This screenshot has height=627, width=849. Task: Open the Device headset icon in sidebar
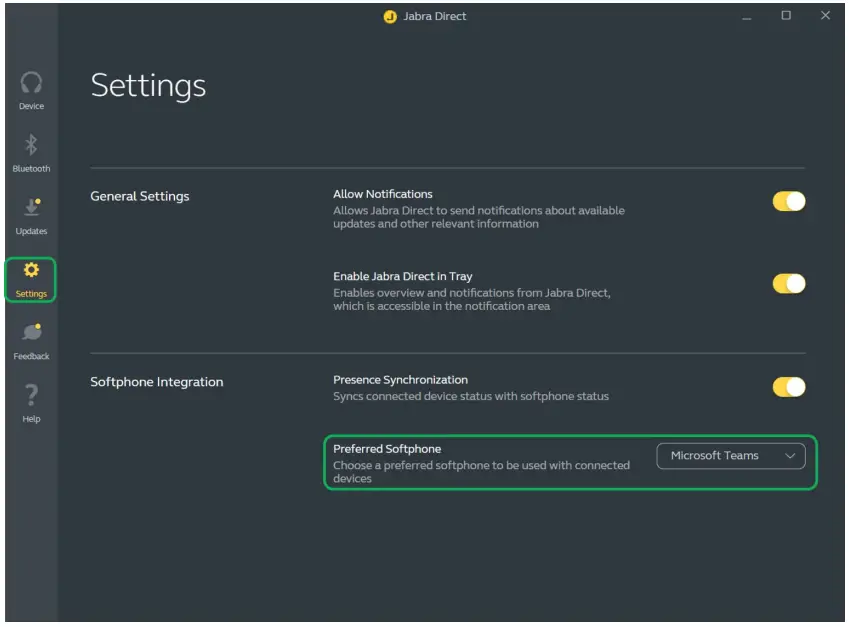(x=31, y=83)
